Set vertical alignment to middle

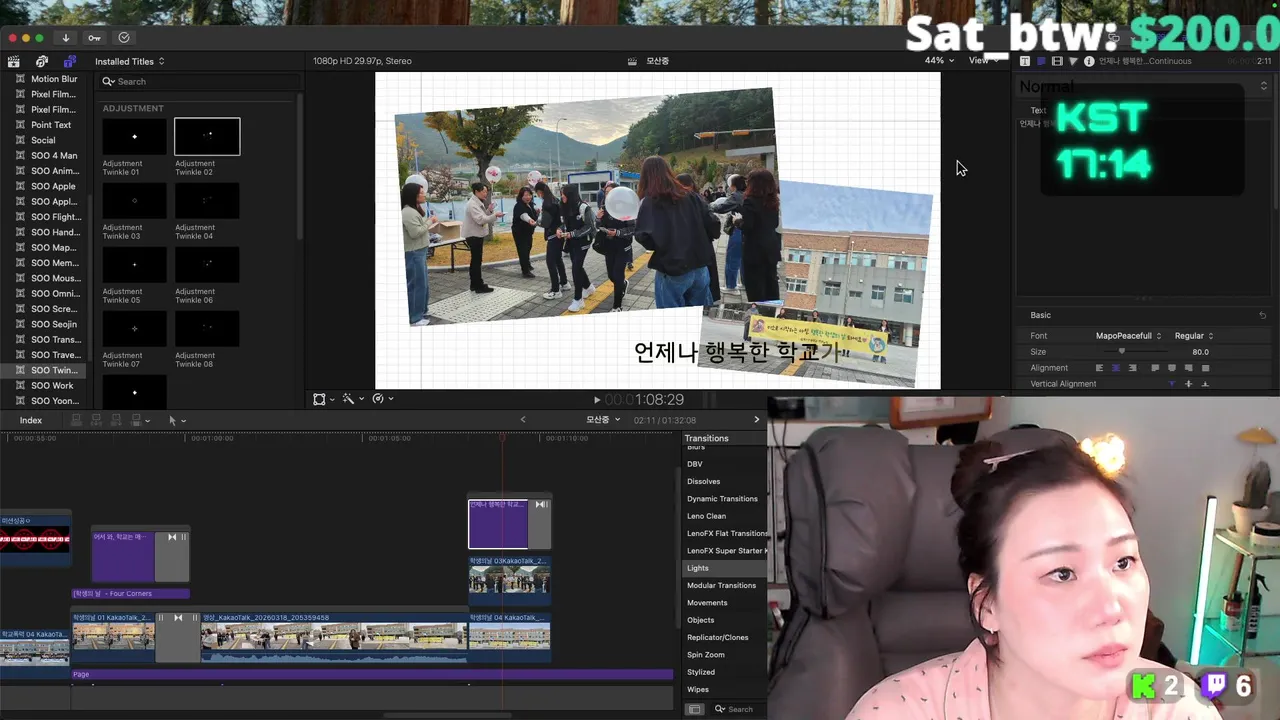click(1189, 384)
